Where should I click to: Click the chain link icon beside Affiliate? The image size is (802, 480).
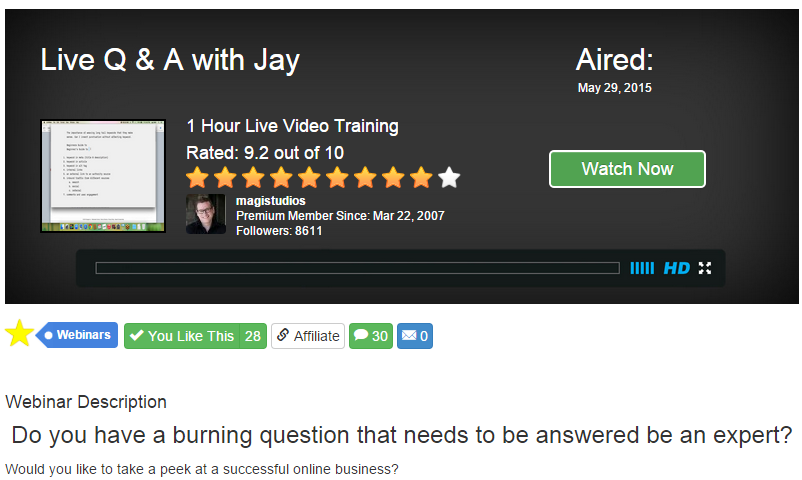coord(282,335)
